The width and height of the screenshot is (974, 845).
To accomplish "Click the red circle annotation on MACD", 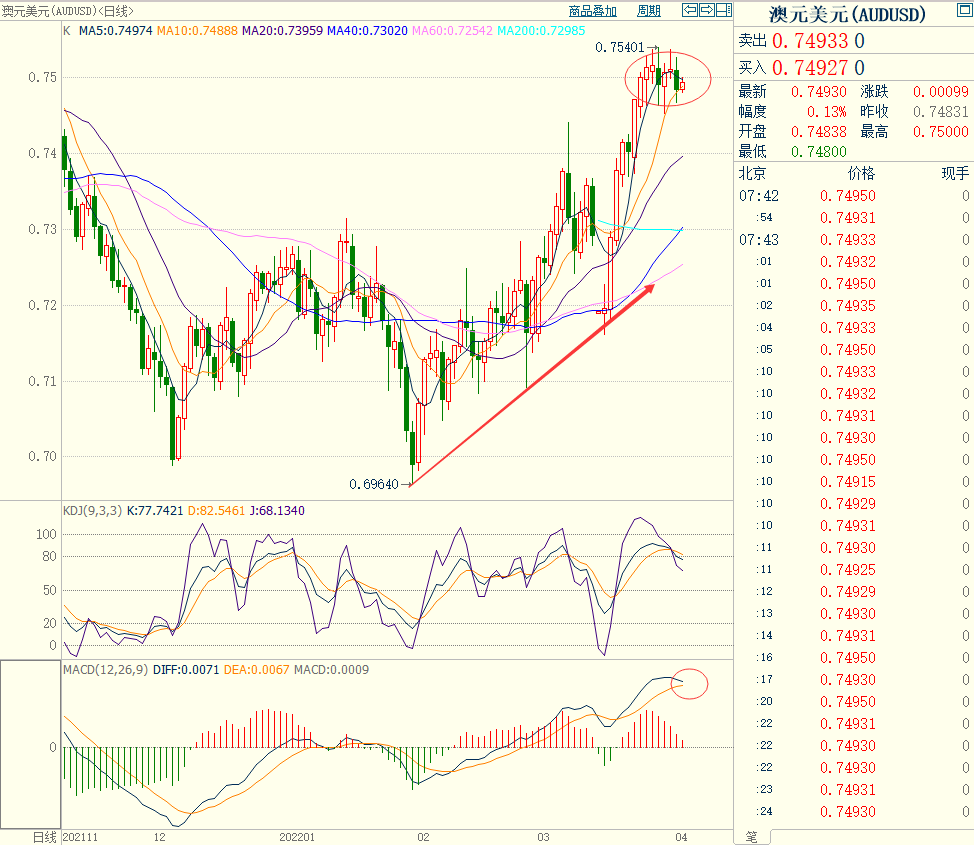I will (x=690, y=683).
